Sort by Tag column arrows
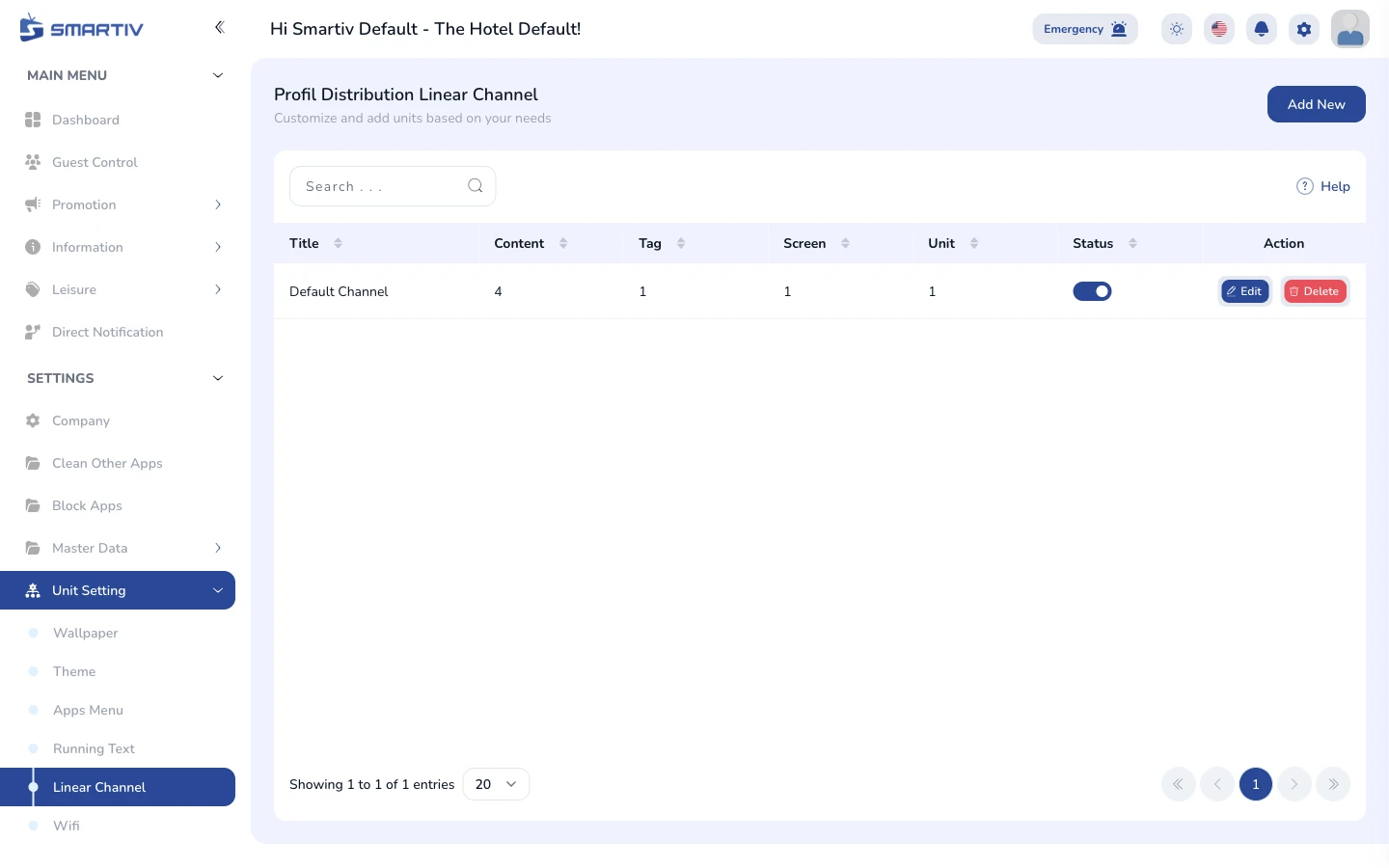Viewport: 1389px width, 868px height. (x=681, y=243)
